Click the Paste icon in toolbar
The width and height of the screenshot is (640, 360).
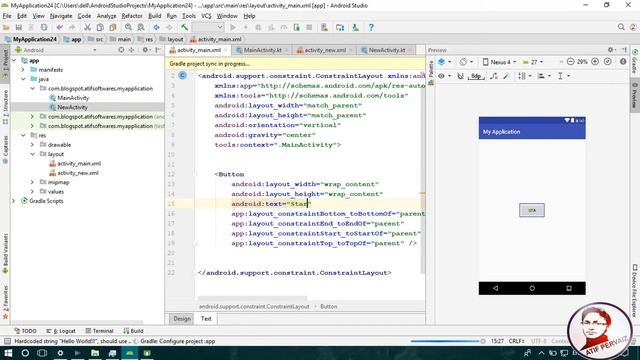[x=113, y=27]
